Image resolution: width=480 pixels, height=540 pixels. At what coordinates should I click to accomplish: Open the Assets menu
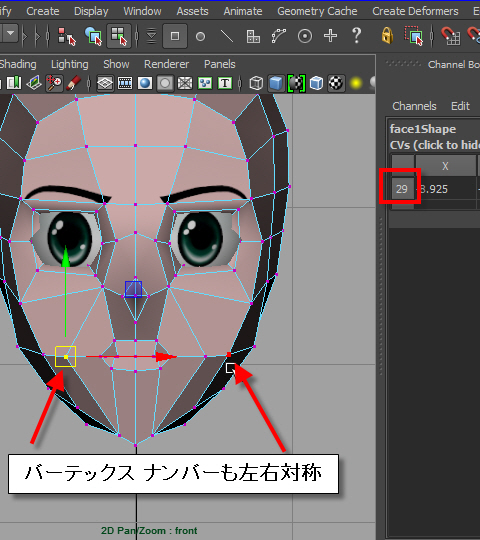pyautogui.click(x=192, y=11)
